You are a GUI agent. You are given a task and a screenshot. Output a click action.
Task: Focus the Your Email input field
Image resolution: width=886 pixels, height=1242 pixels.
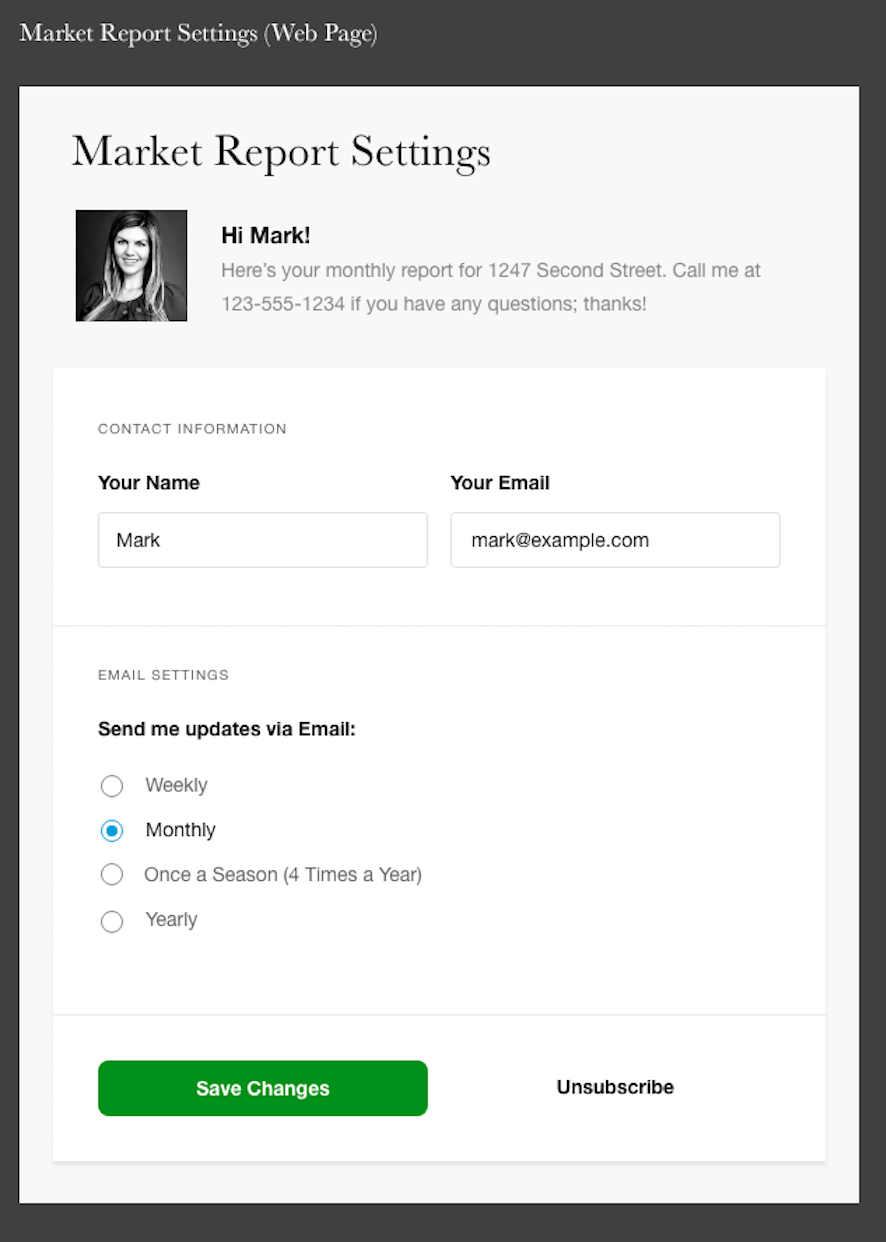[615, 540]
